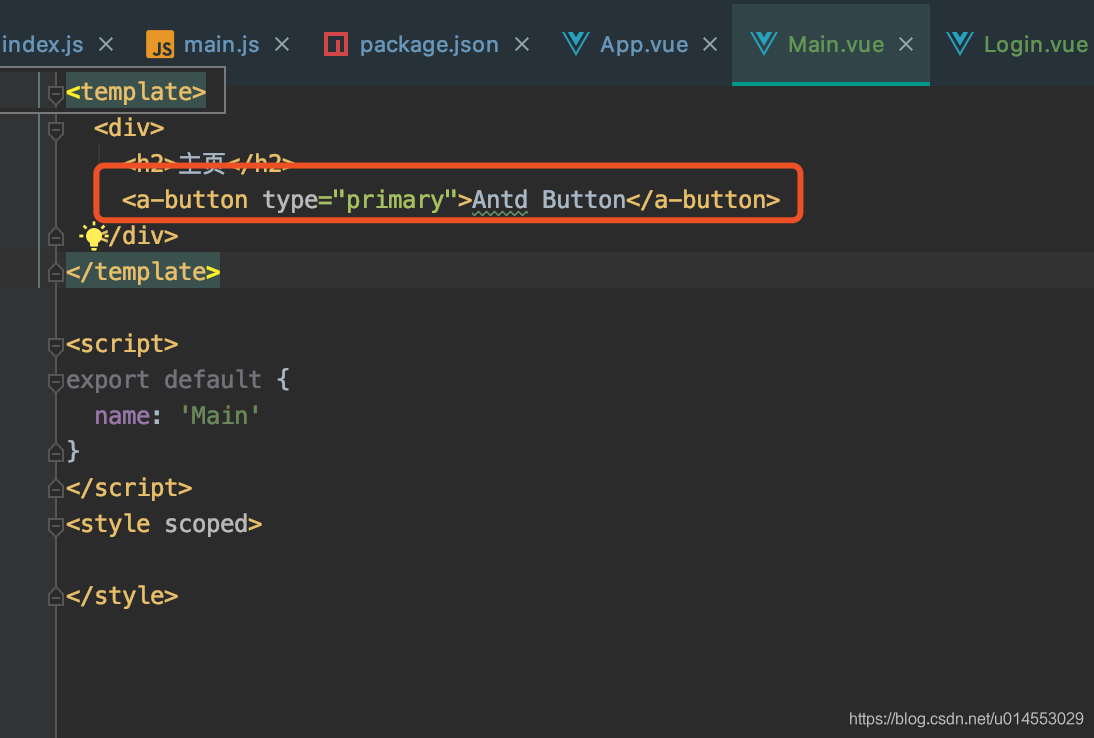Open the package.json tab
The image size is (1094, 738).
[x=430, y=44]
